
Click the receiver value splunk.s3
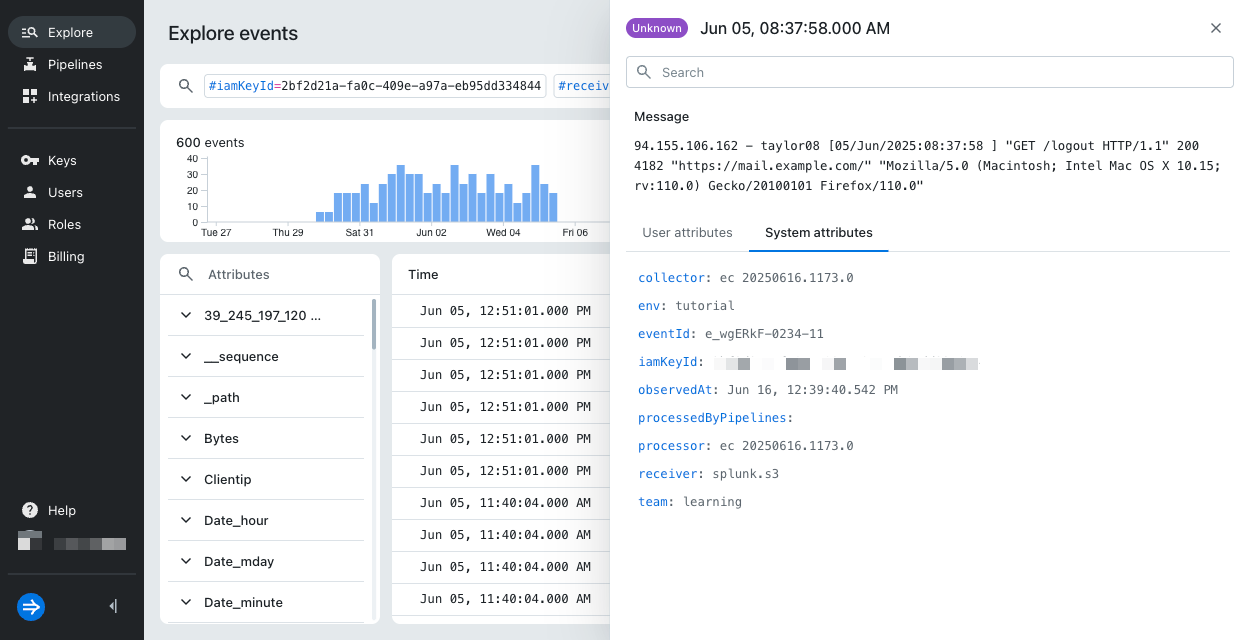tap(745, 473)
